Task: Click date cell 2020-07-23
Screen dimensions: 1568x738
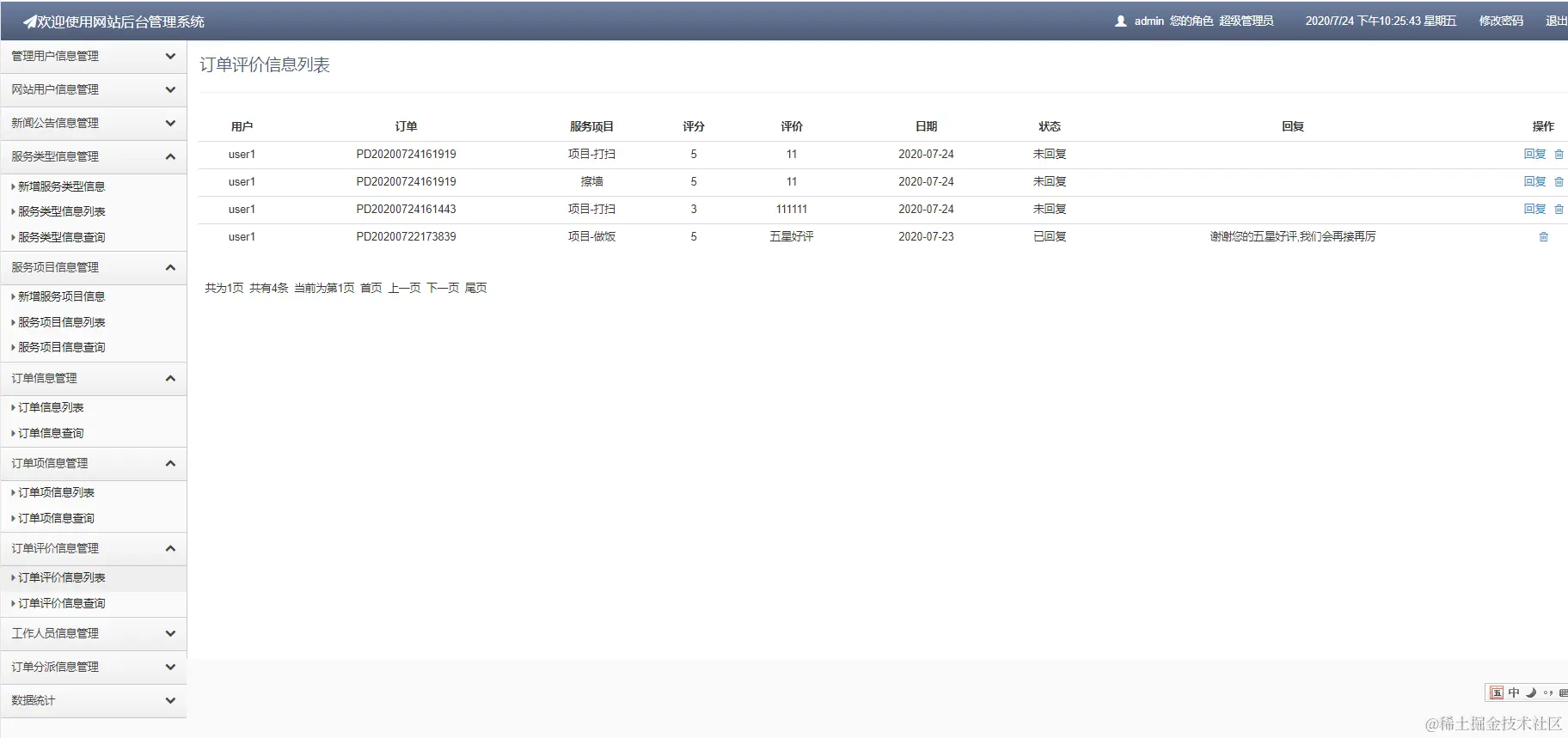Action: coord(926,237)
